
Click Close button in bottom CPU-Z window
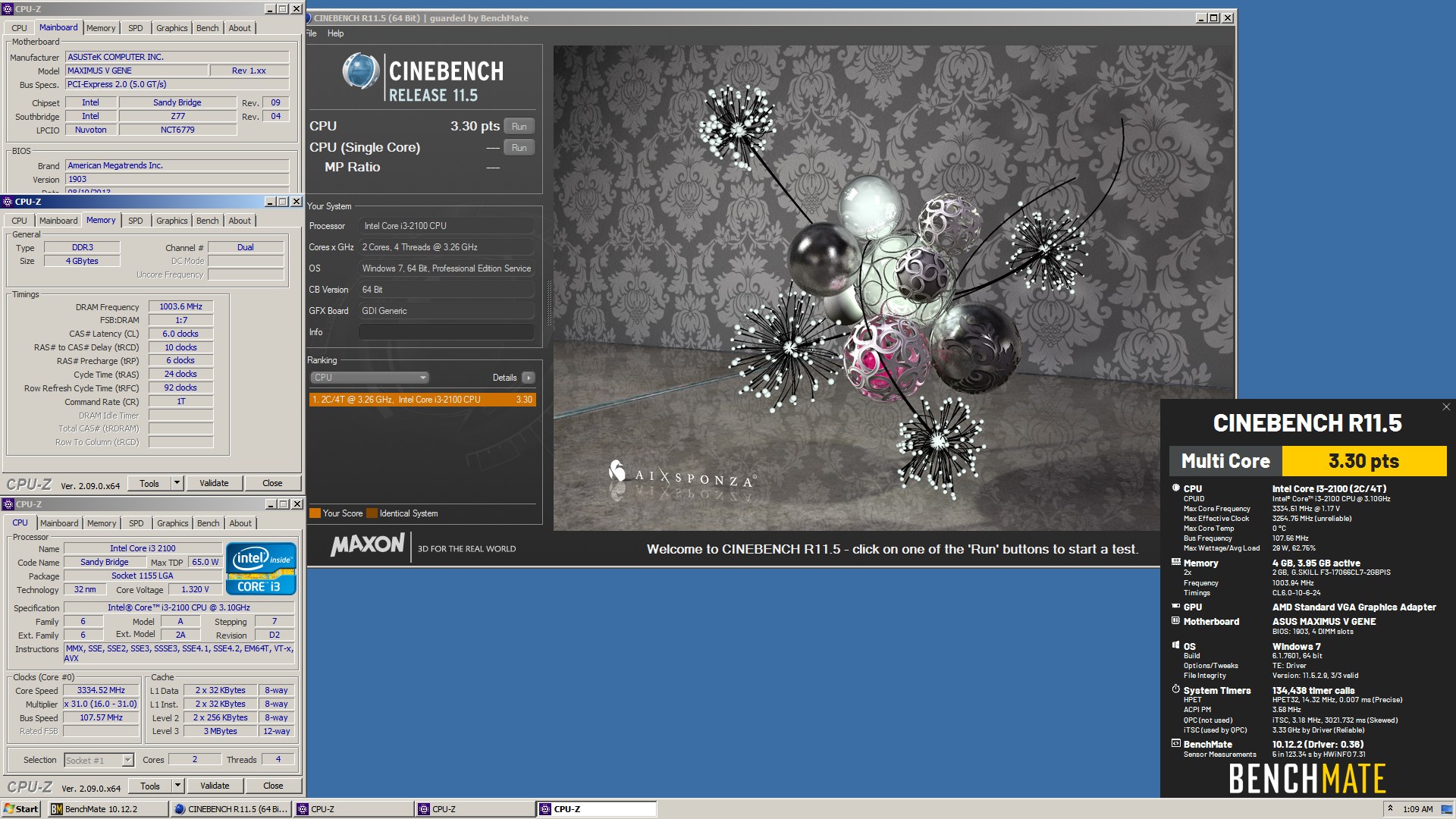point(273,786)
